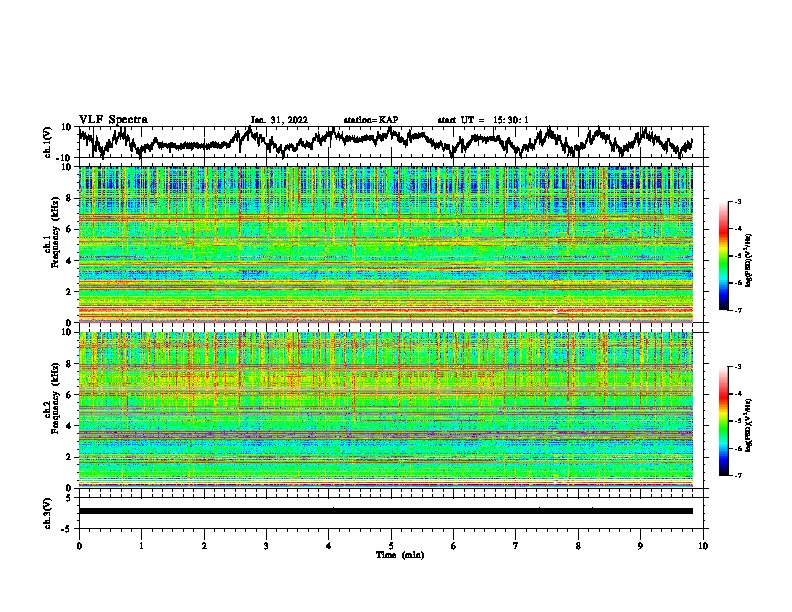Click the "3" tick on time axis

[266, 546]
